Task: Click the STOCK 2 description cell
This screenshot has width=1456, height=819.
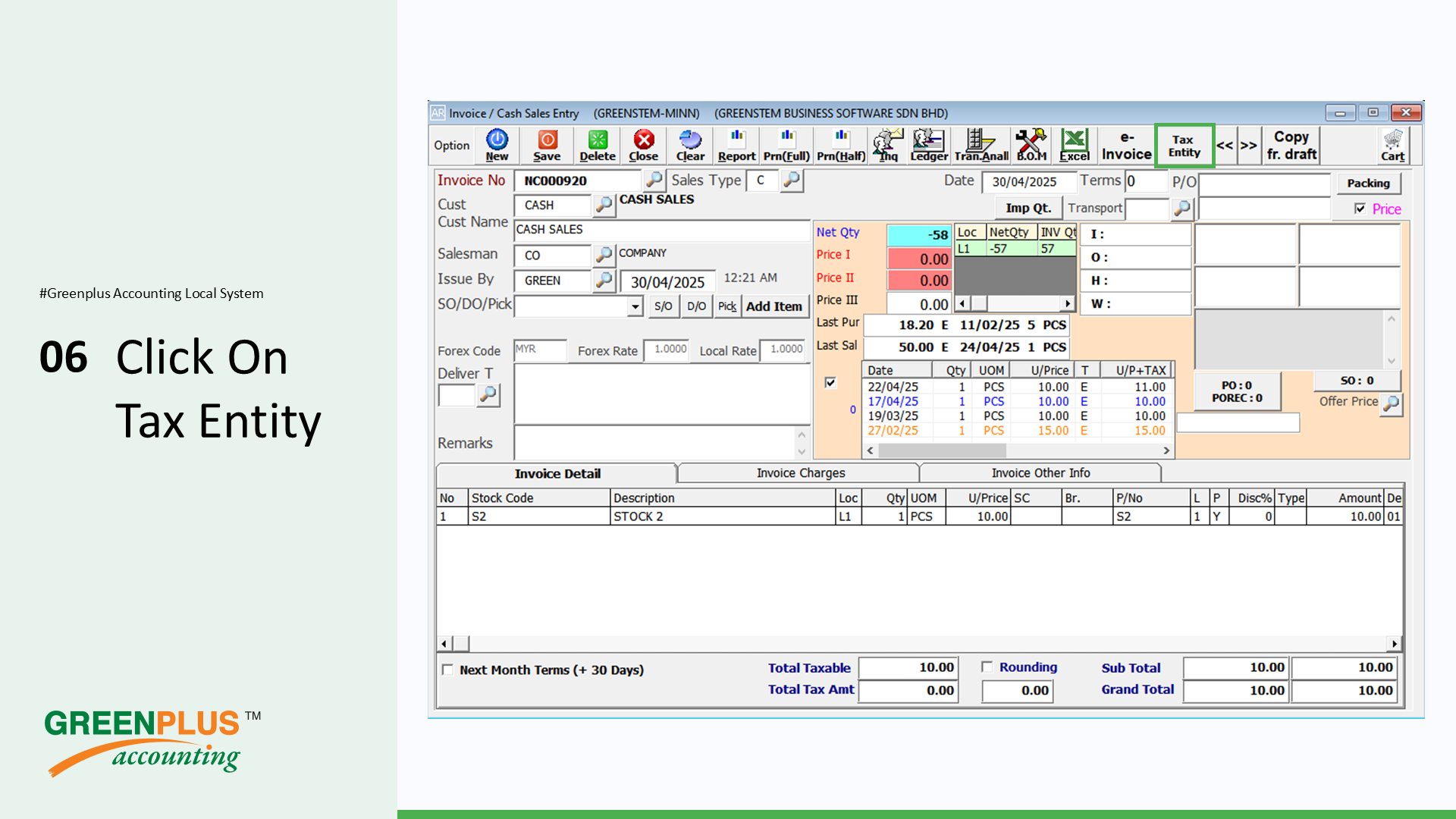Action: pyautogui.click(x=723, y=516)
